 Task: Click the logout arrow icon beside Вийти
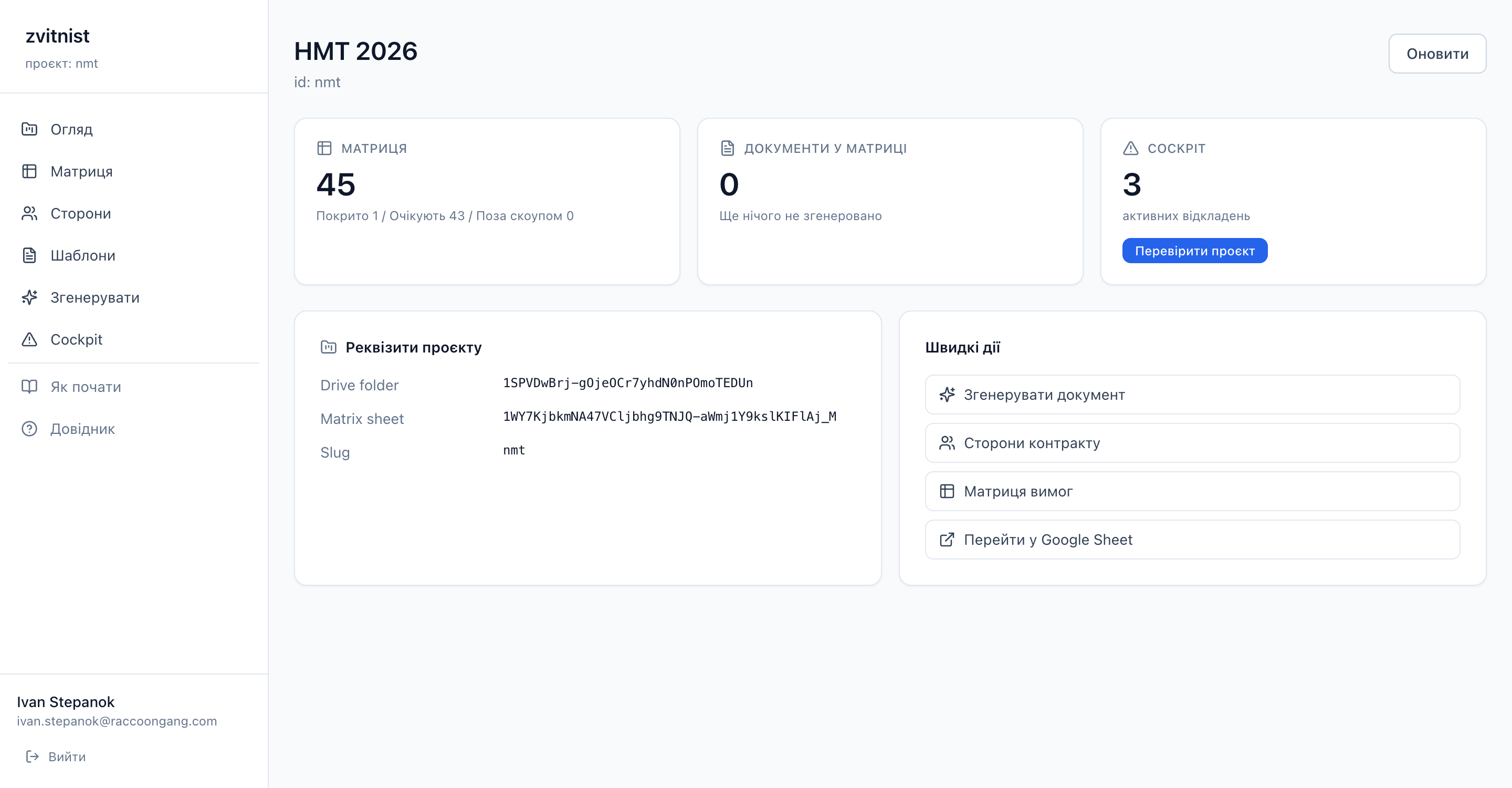pyautogui.click(x=32, y=756)
